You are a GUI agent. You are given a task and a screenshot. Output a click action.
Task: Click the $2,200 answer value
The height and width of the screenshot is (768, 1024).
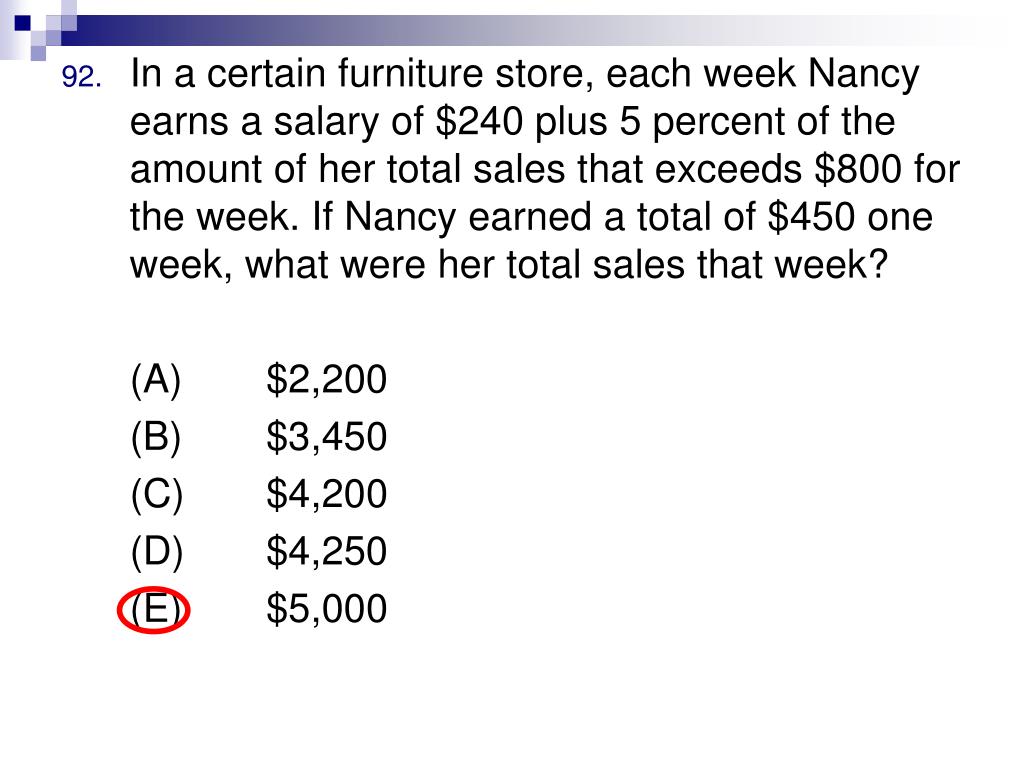pyautogui.click(x=327, y=379)
